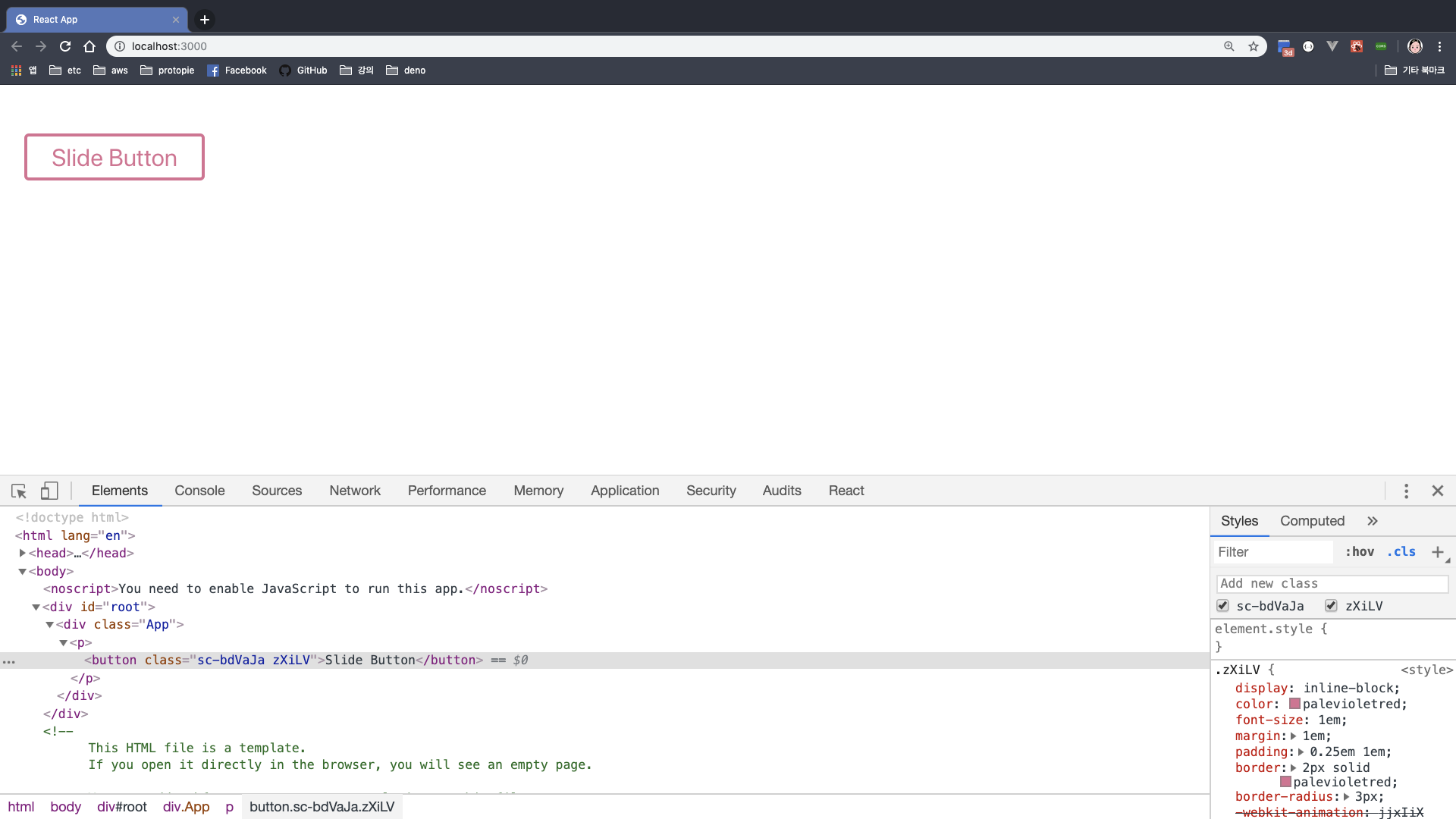Toggle the .cls class editor pane
Image resolution: width=1456 pixels, height=819 pixels.
(1401, 552)
